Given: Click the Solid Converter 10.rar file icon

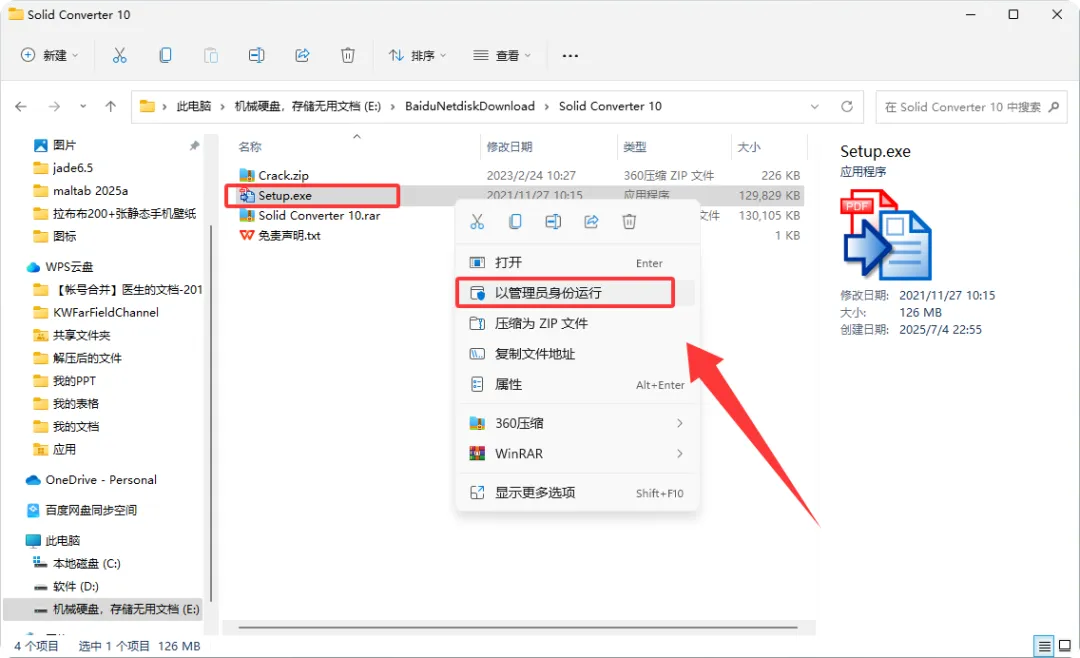Looking at the screenshot, I should pyautogui.click(x=247, y=215).
